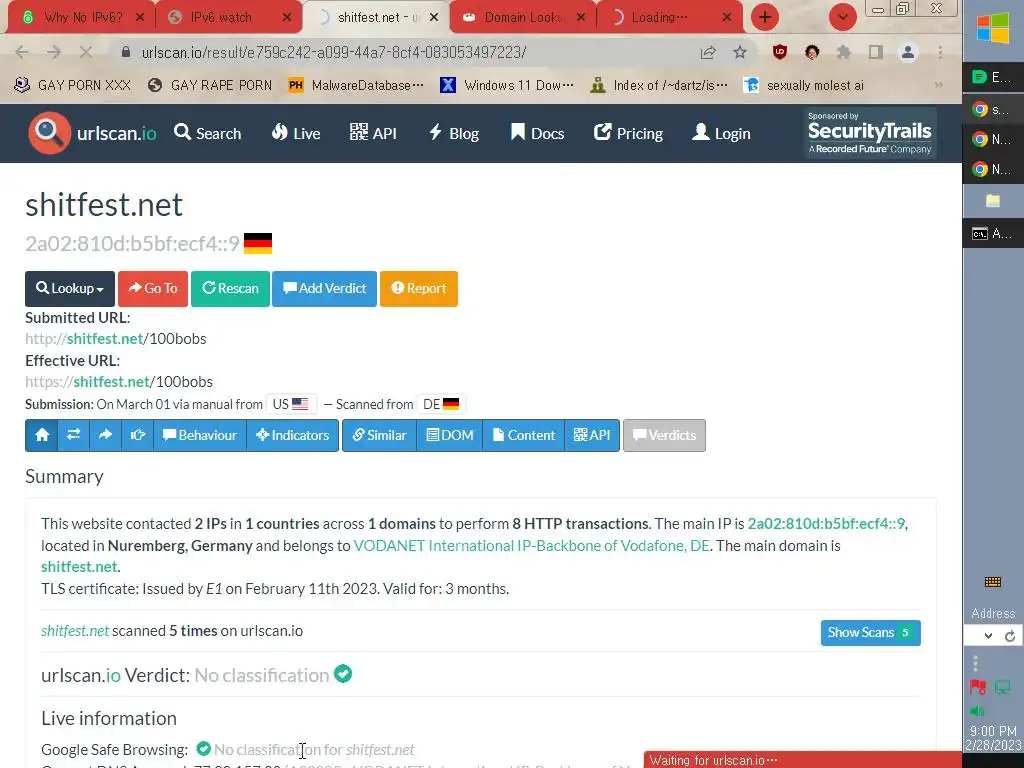Click the Chrome profile avatar icon

tap(908, 52)
